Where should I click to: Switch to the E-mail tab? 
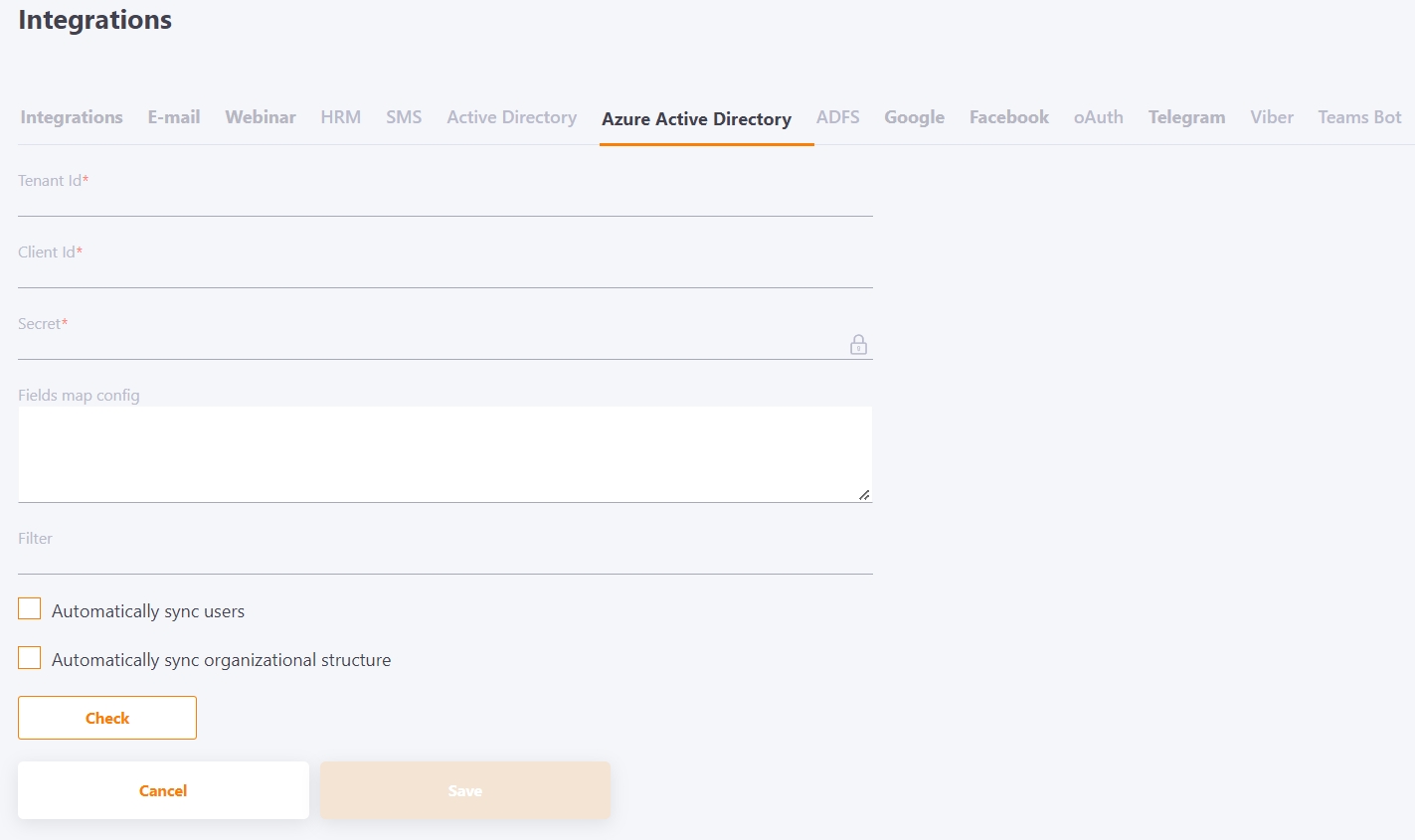tap(173, 116)
